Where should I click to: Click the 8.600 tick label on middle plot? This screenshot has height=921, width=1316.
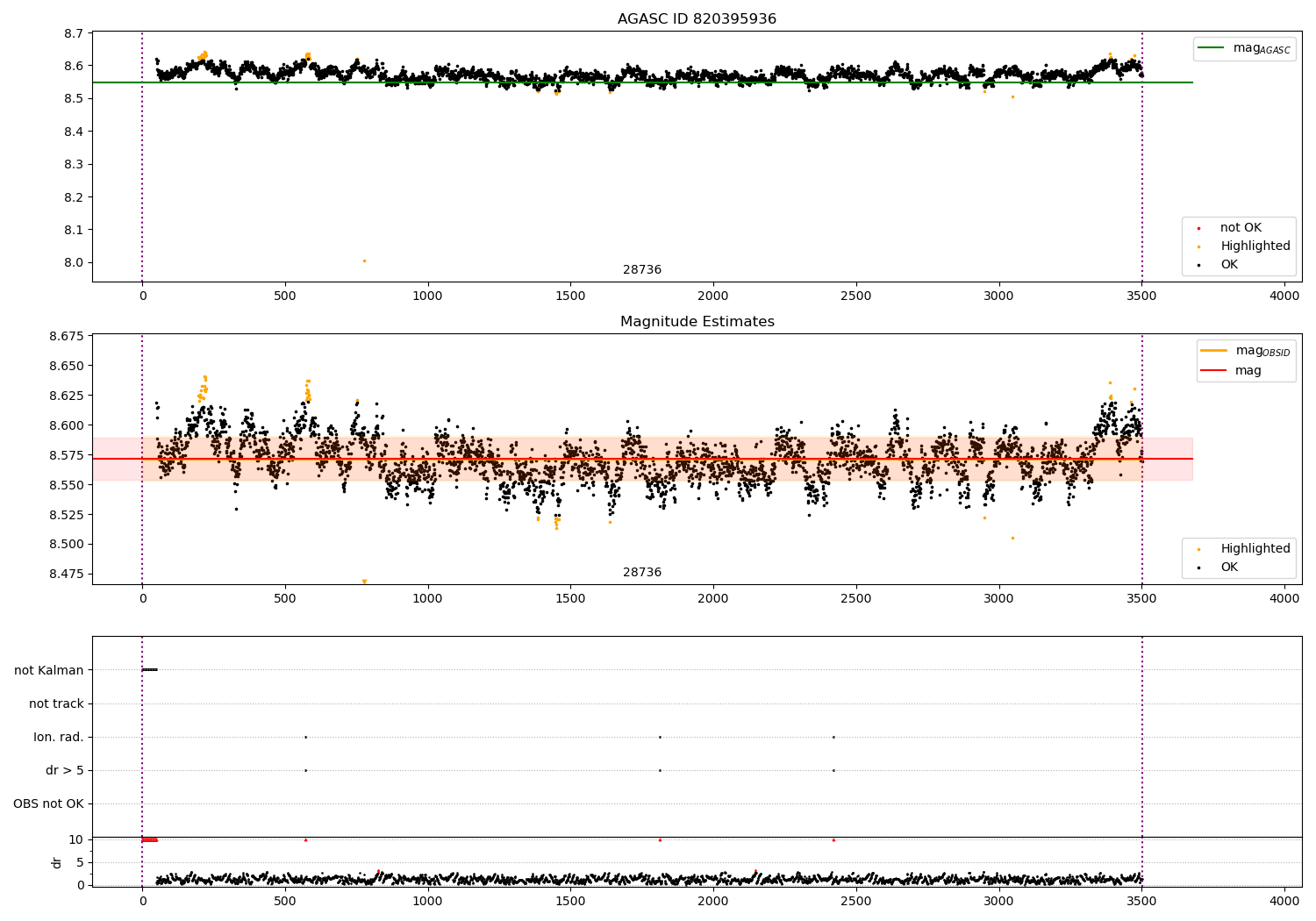click(x=66, y=425)
